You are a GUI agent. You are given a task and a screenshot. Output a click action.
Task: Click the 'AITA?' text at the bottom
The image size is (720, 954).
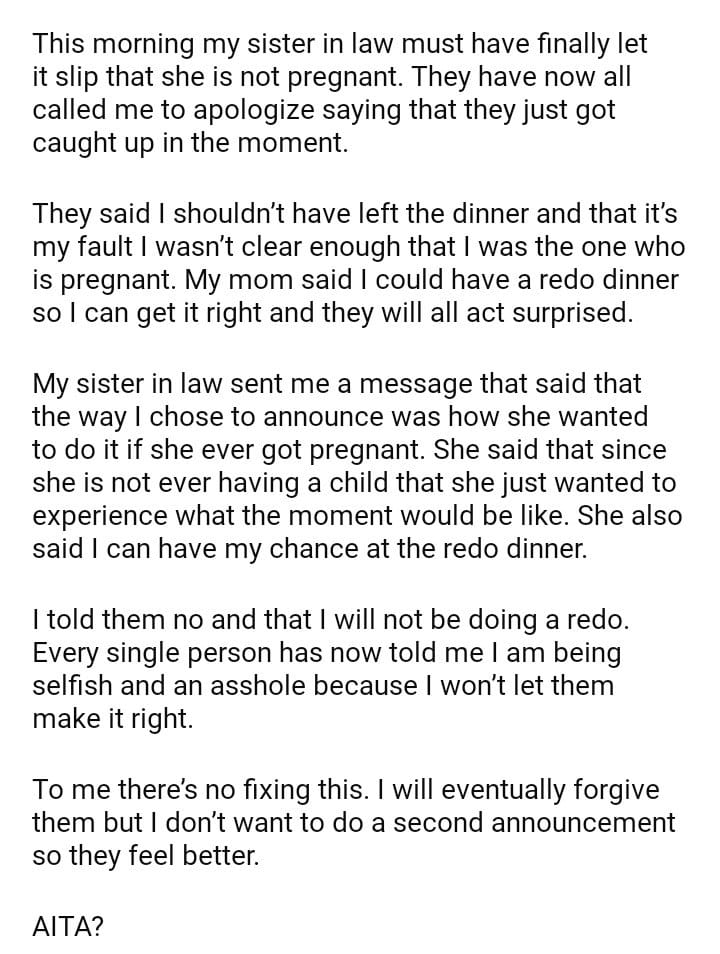pyautogui.click(x=68, y=926)
